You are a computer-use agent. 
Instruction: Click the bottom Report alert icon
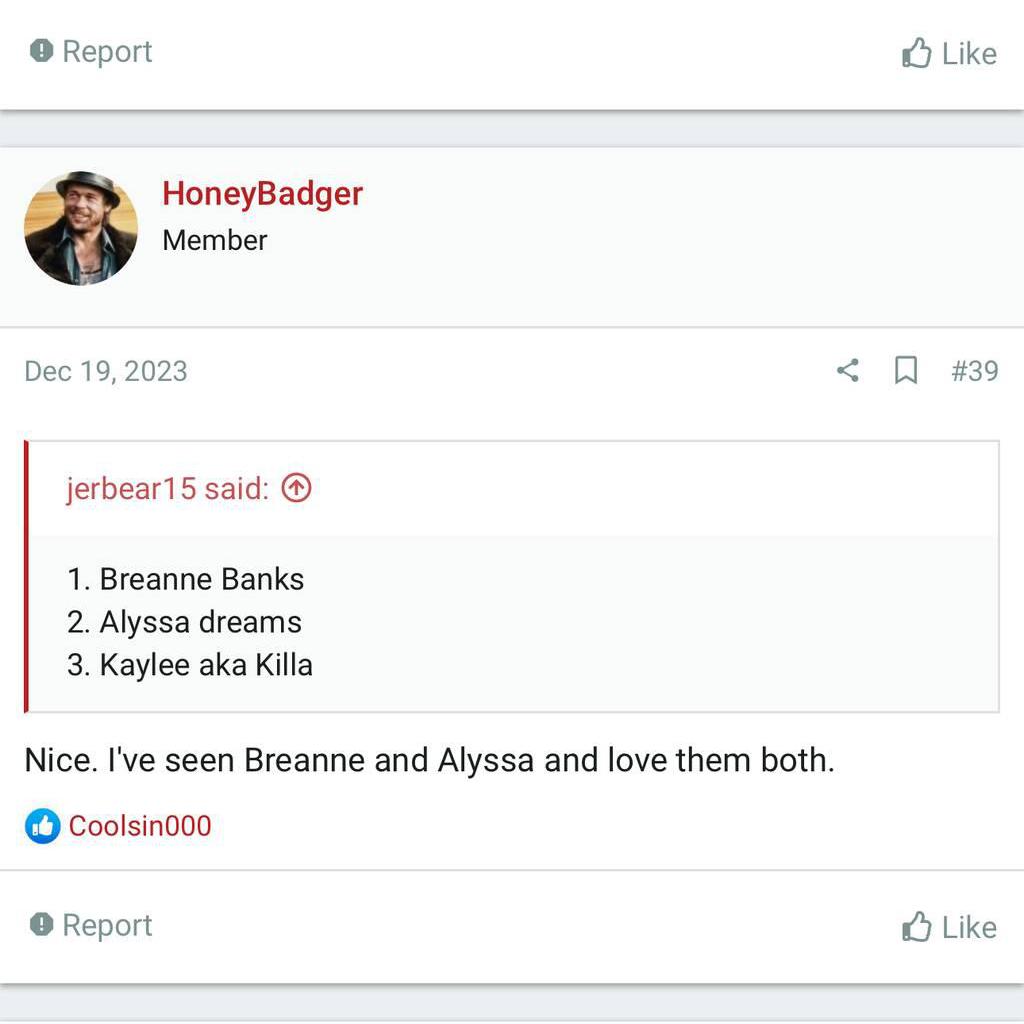click(x=41, y=925)
